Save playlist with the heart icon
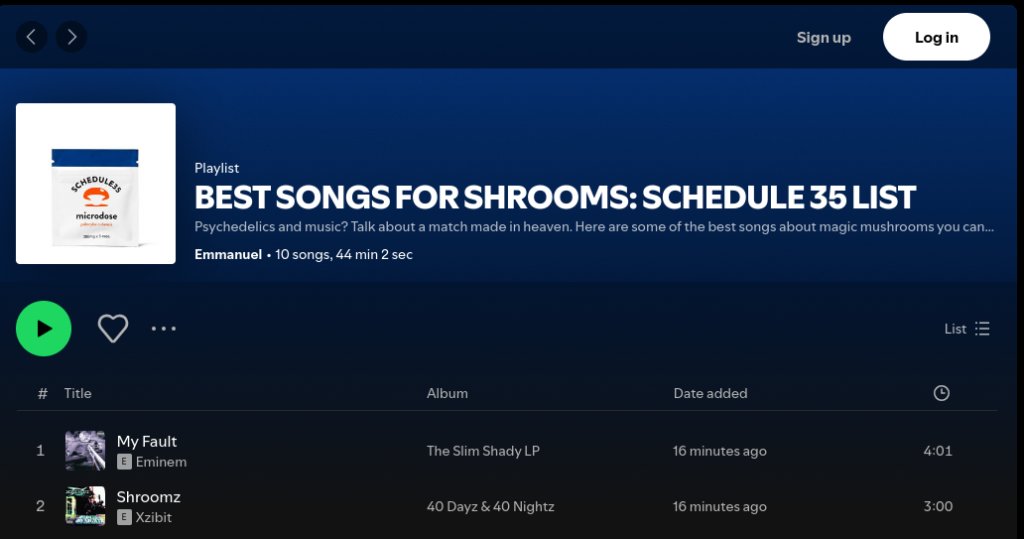This screenshot has width=1024, height=539. 113,328
